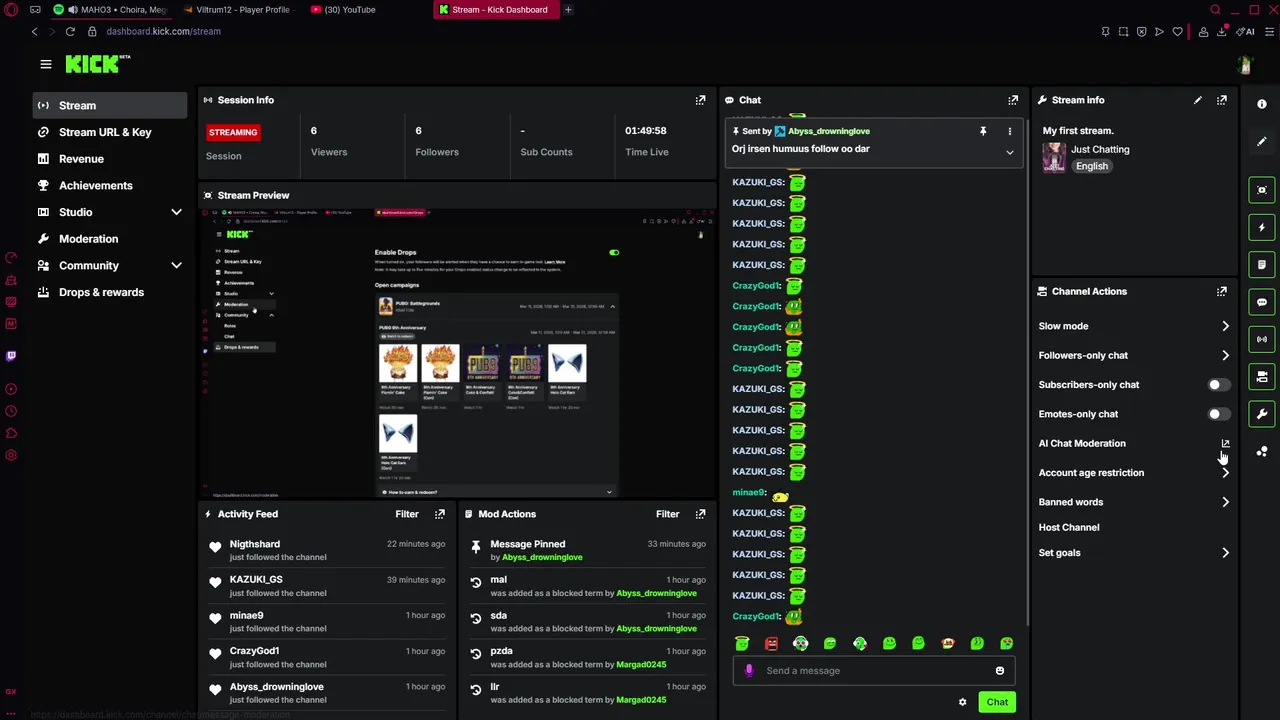
Task: Expand the Studio sidebar section
Action: tap(176, 212)
